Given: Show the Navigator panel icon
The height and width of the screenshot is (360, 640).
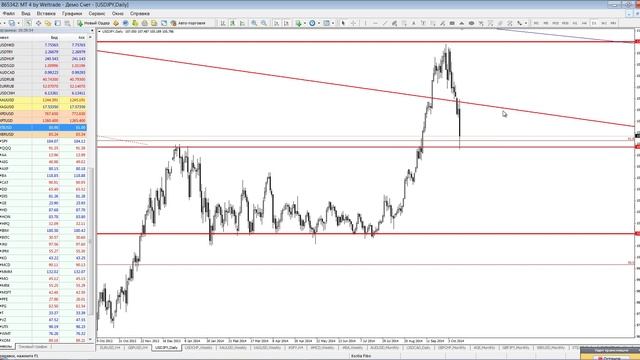Looking at the screenshot, I should pos(48,23).
